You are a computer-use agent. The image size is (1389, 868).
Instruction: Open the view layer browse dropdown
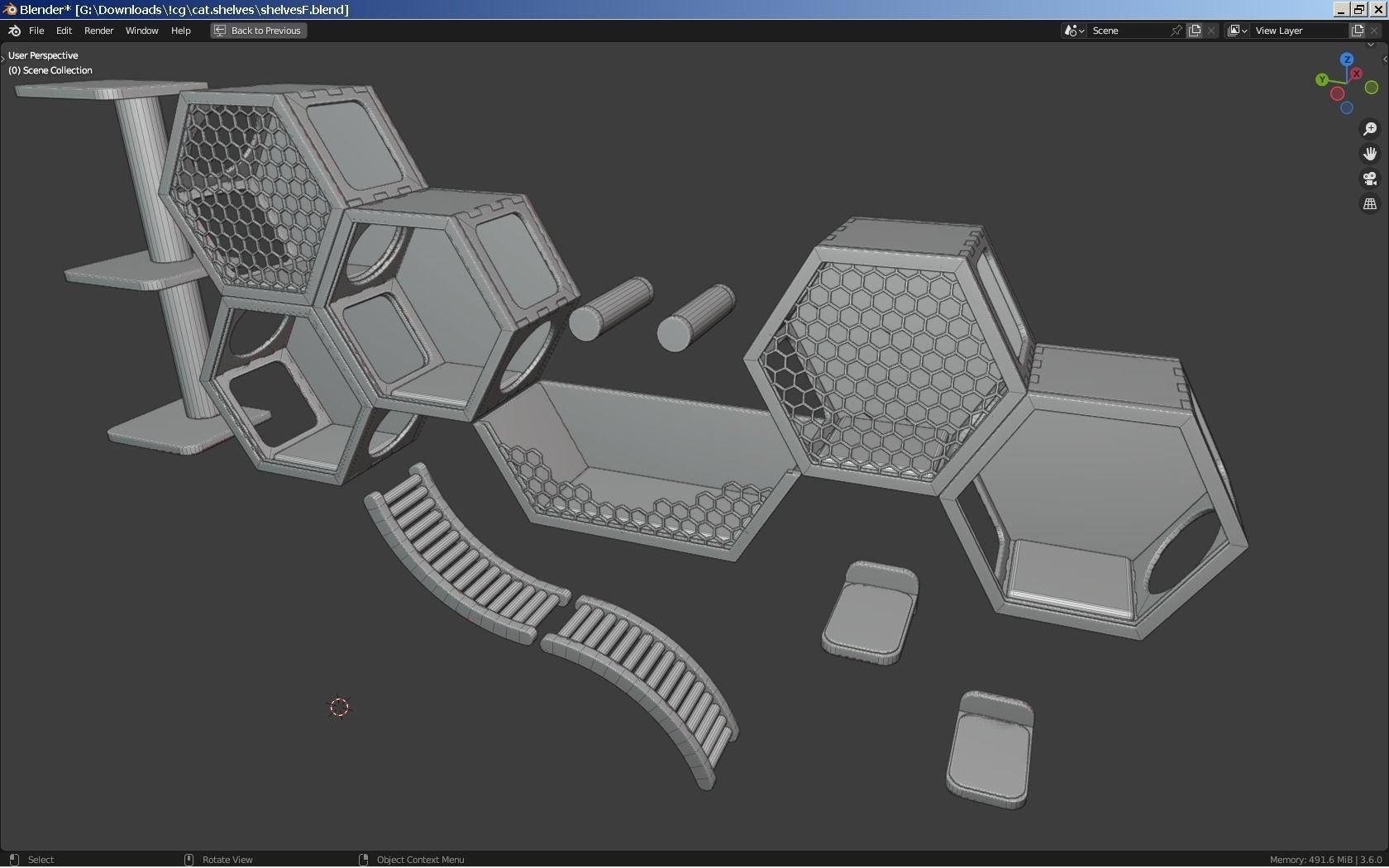pyautogui.click(x=1237, y=31)
